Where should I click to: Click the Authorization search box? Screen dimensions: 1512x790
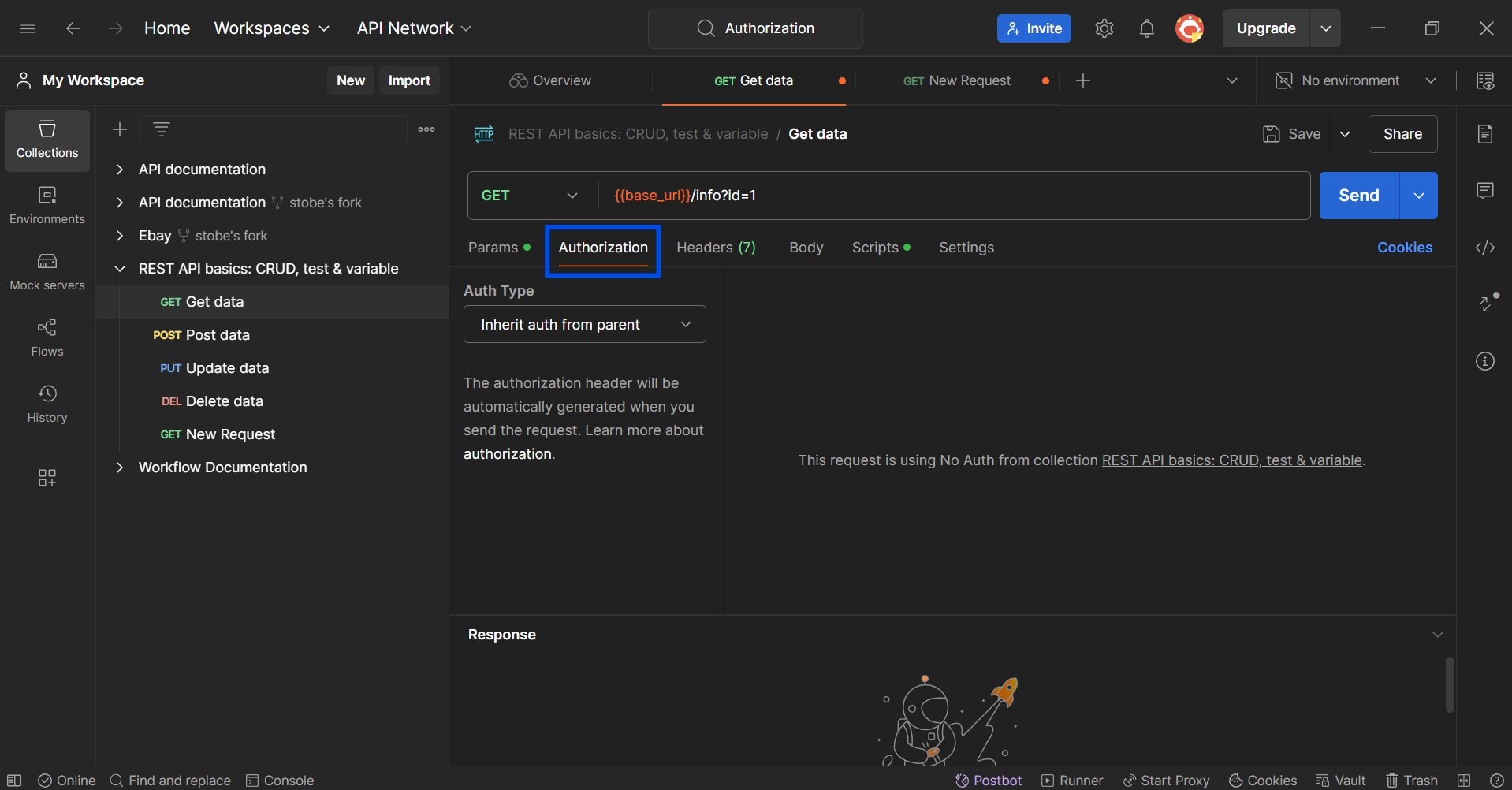coord(755,28)
